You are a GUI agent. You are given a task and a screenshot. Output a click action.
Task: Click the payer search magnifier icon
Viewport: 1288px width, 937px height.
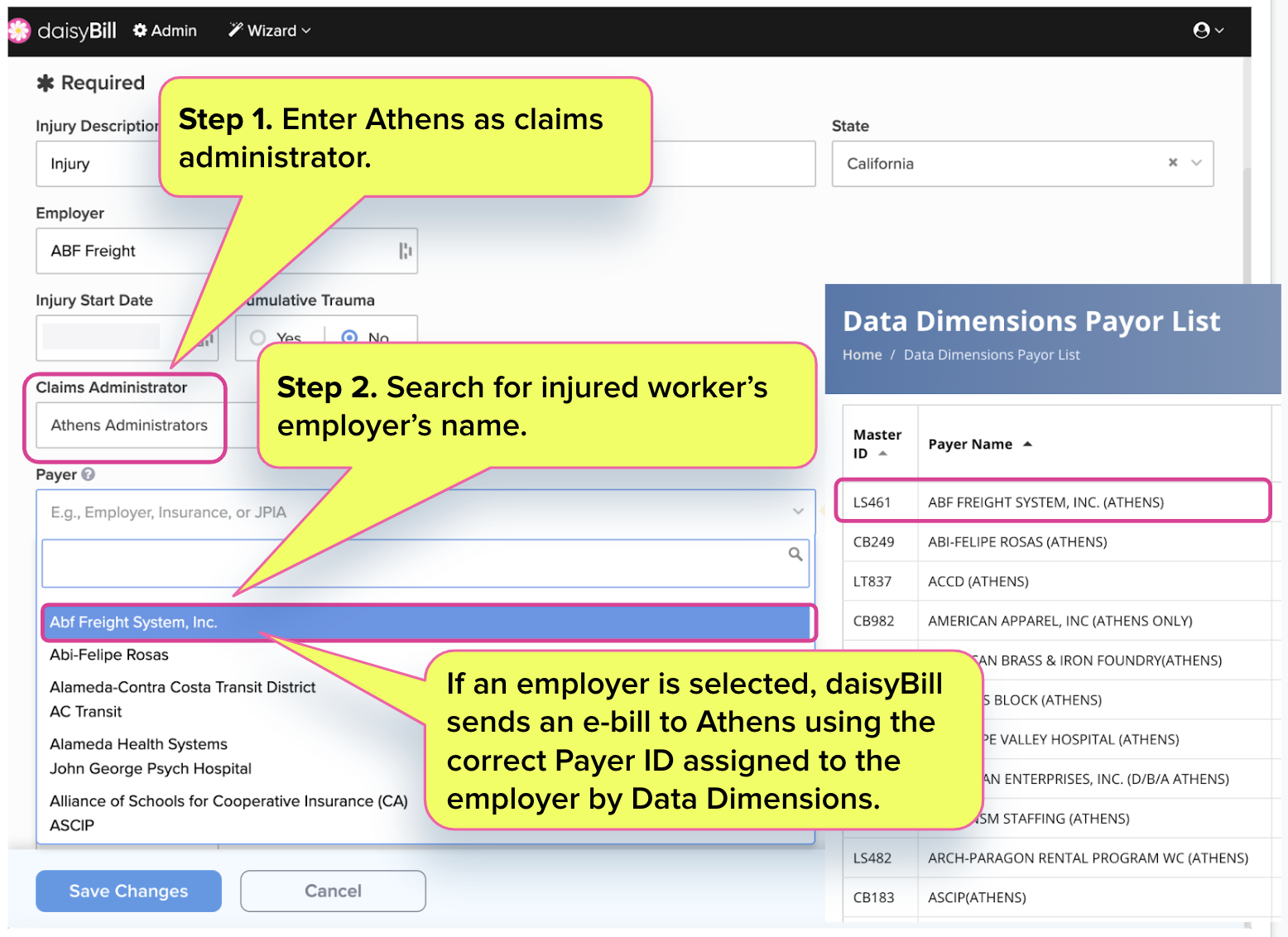coord(795,554)
